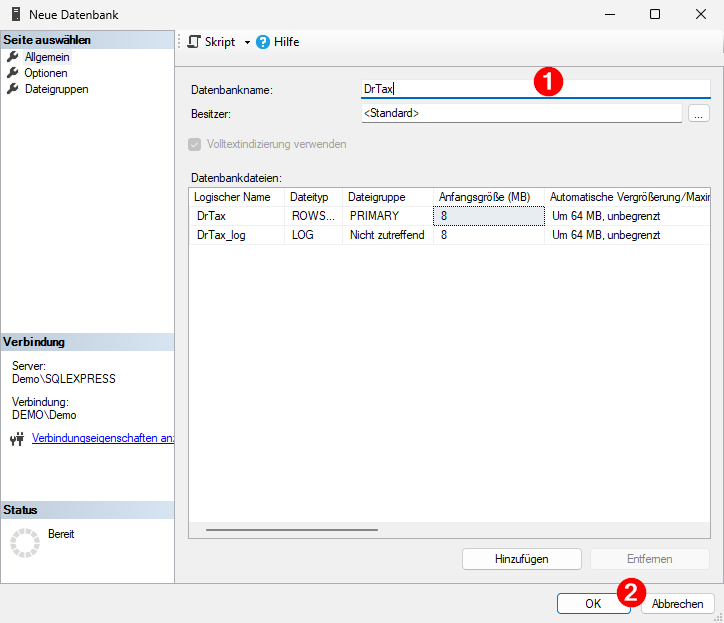Select the Allgemein page
Image resolution: width=724 pixels, height=623 pixels.
point(47,57)
